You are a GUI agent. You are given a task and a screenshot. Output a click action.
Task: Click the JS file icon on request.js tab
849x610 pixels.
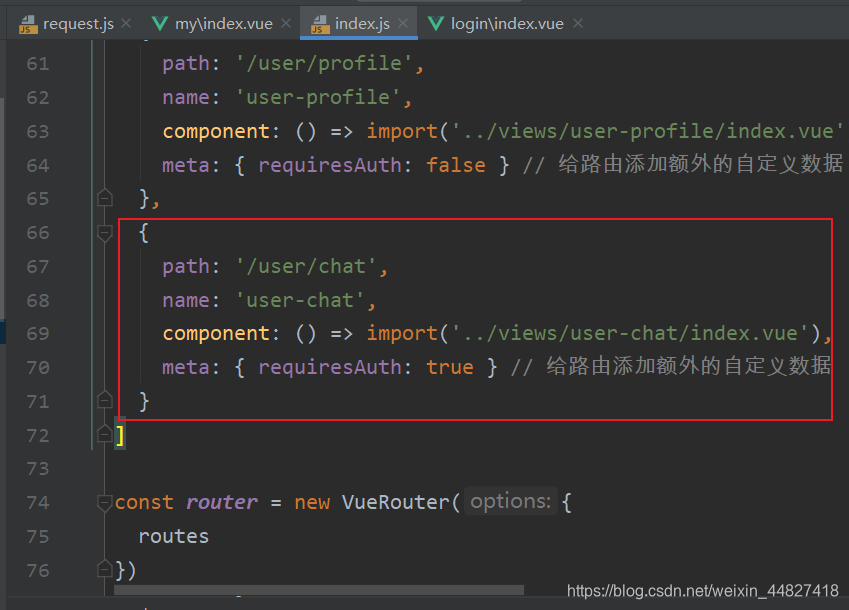pos(28,24)
